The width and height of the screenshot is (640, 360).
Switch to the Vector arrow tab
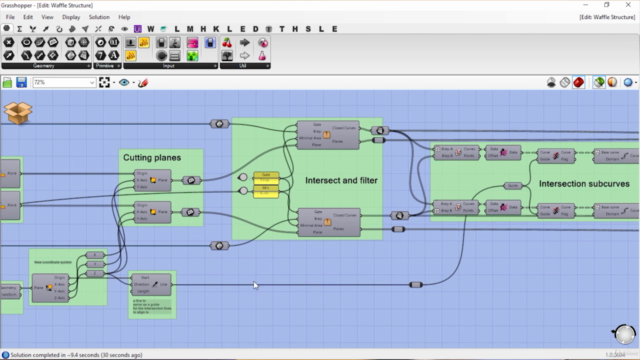[x=46, y=29]
